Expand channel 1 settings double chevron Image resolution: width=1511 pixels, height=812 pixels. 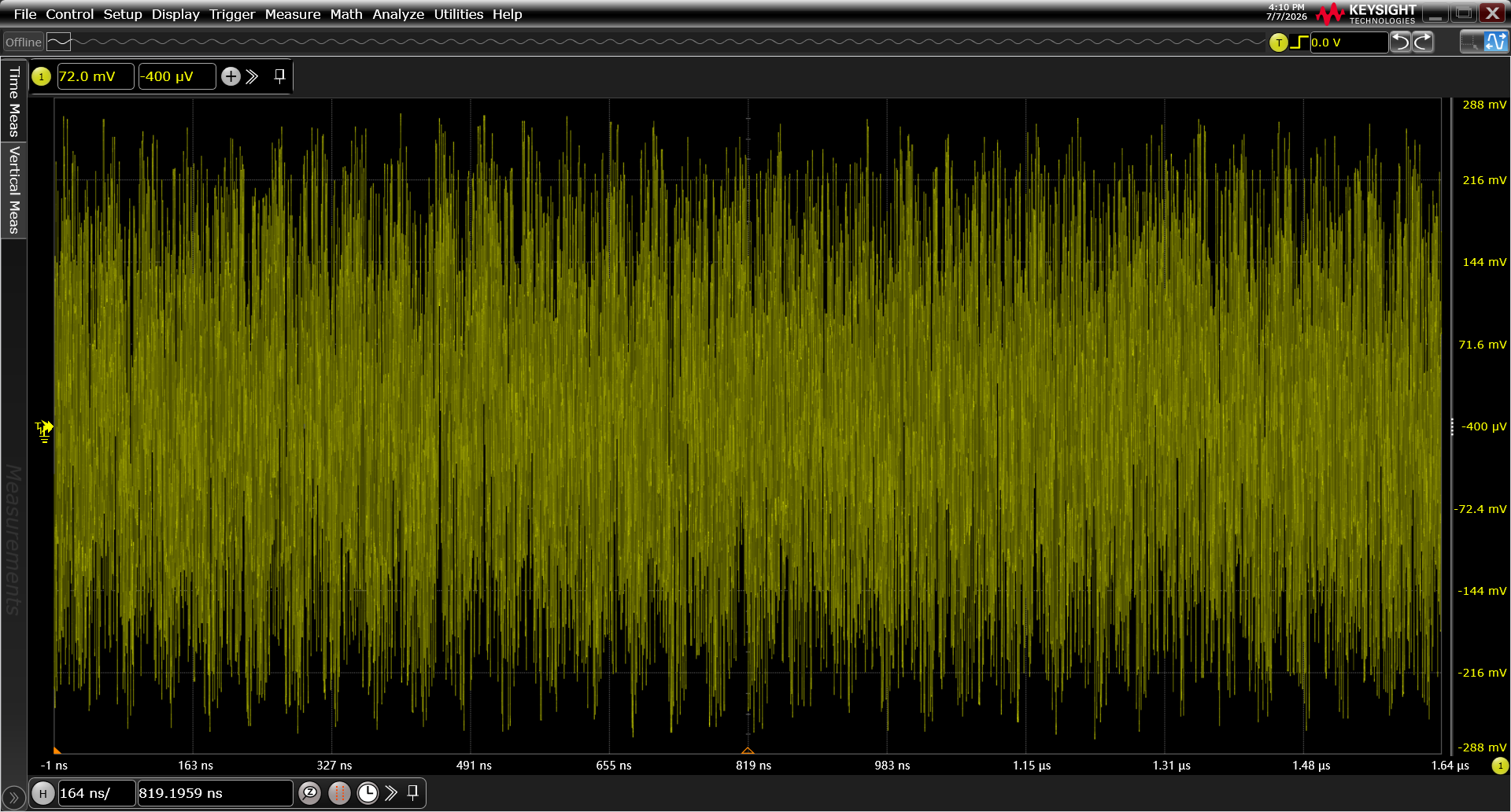point(252,76)
